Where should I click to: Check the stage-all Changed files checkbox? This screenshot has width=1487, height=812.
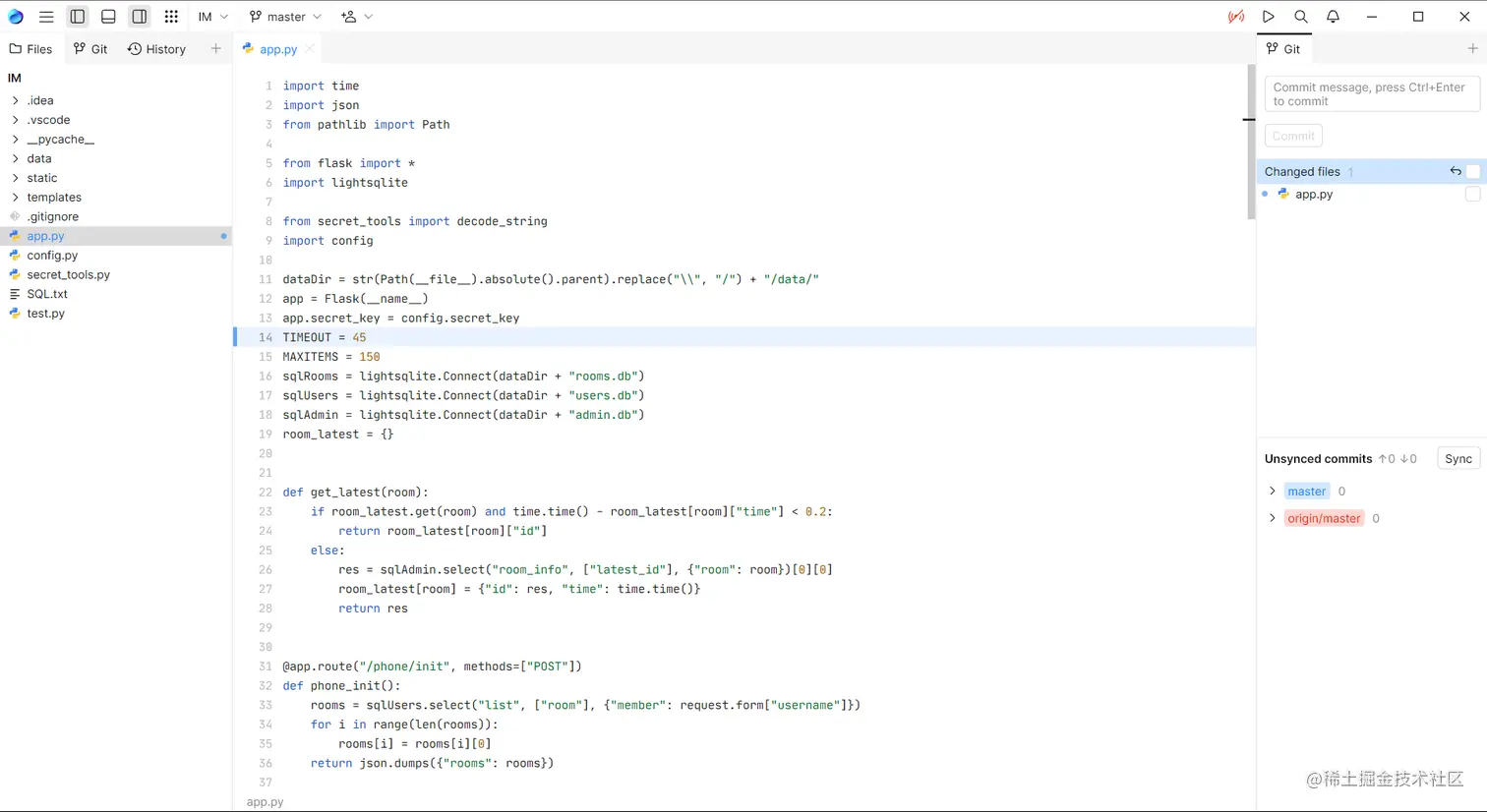(1473, 171)
